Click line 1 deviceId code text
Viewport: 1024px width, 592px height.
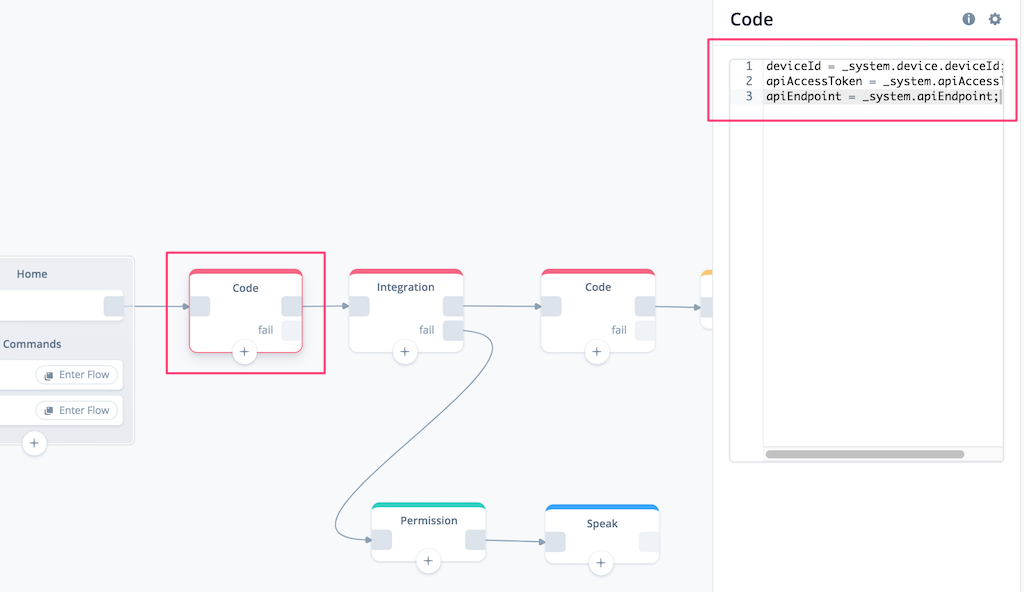coord(884,66)
